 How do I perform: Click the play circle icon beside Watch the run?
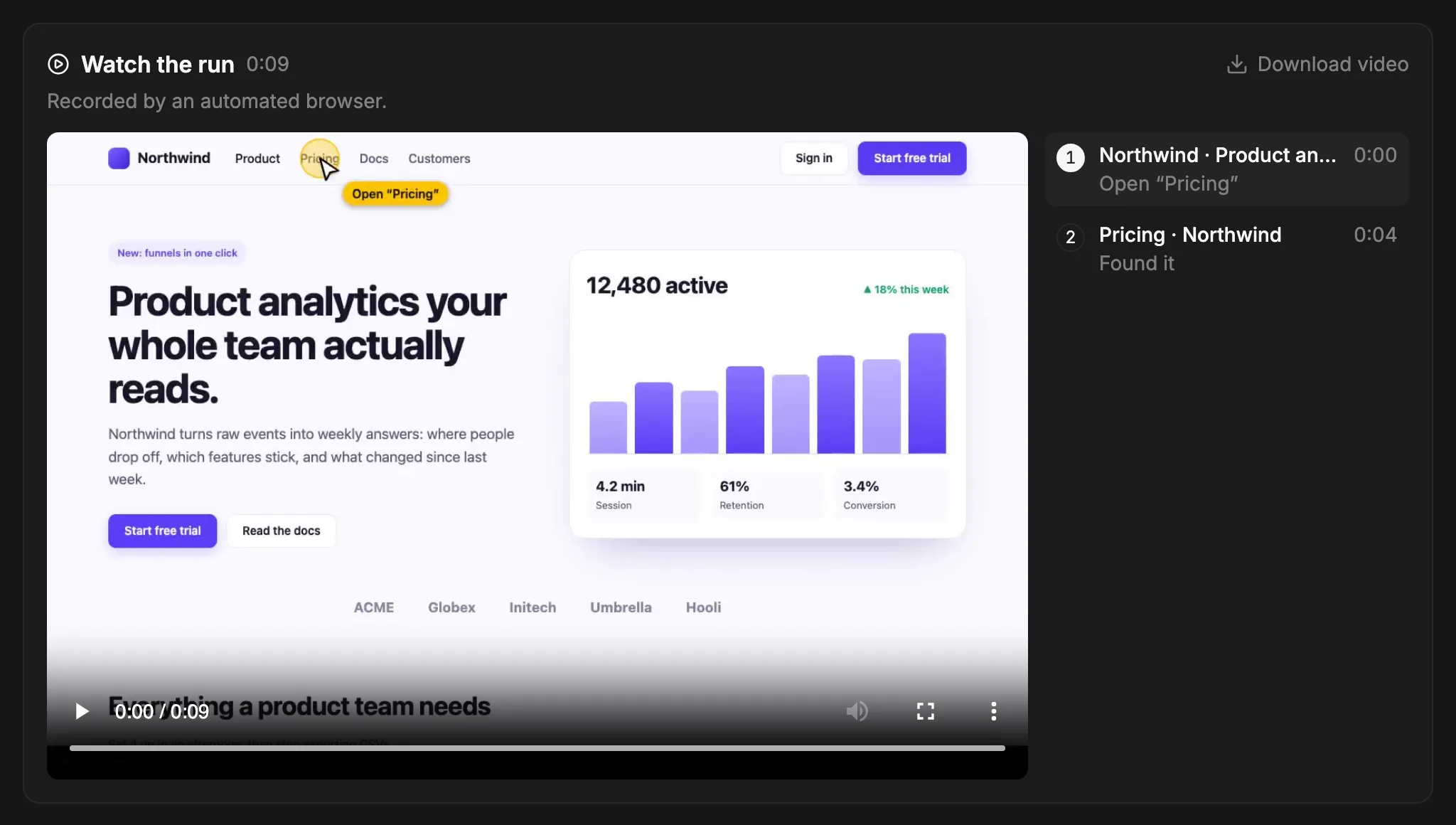click(58, 64)
